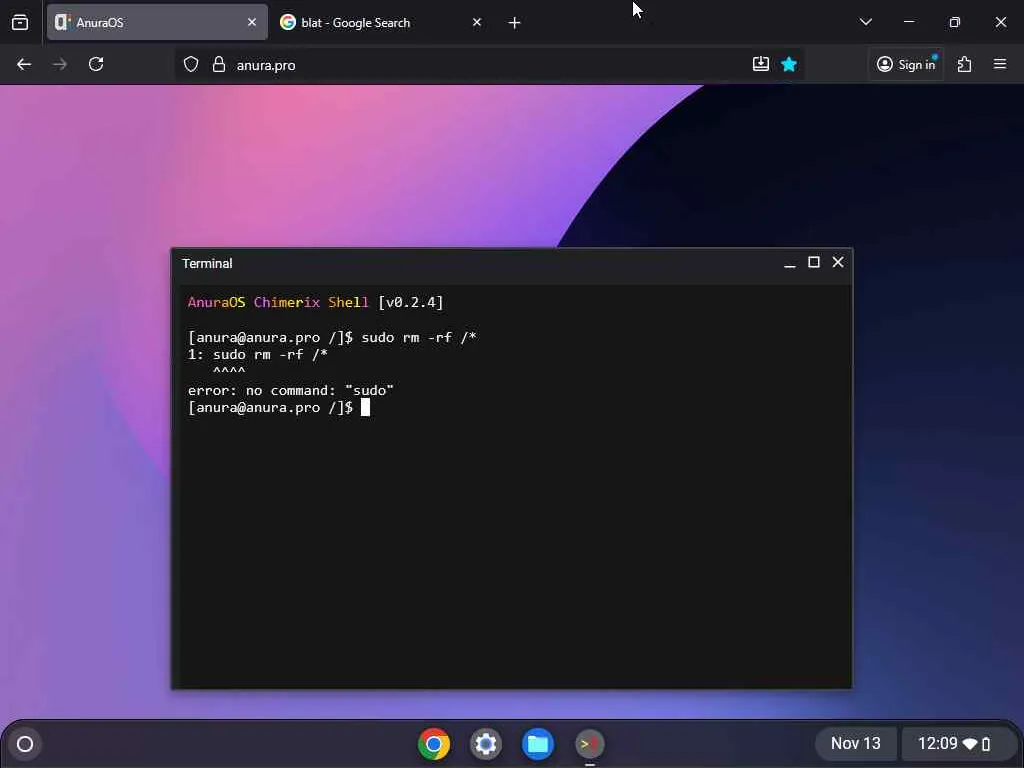
Task: Open the Nov 13 date panel
Action: pyautogui.click(x=856, y=744)
